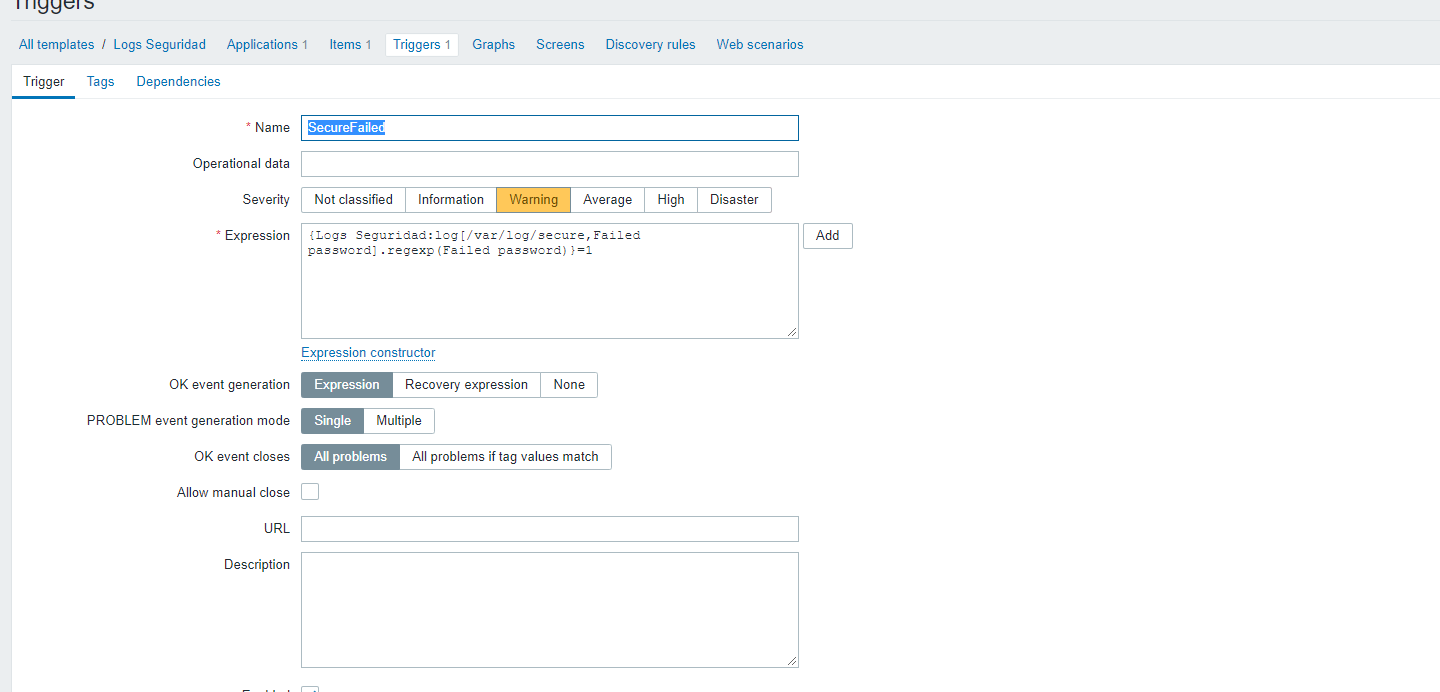Pick Information severity
The width and height of the screenshot is (1440, 692).
(x=451, y=199)
